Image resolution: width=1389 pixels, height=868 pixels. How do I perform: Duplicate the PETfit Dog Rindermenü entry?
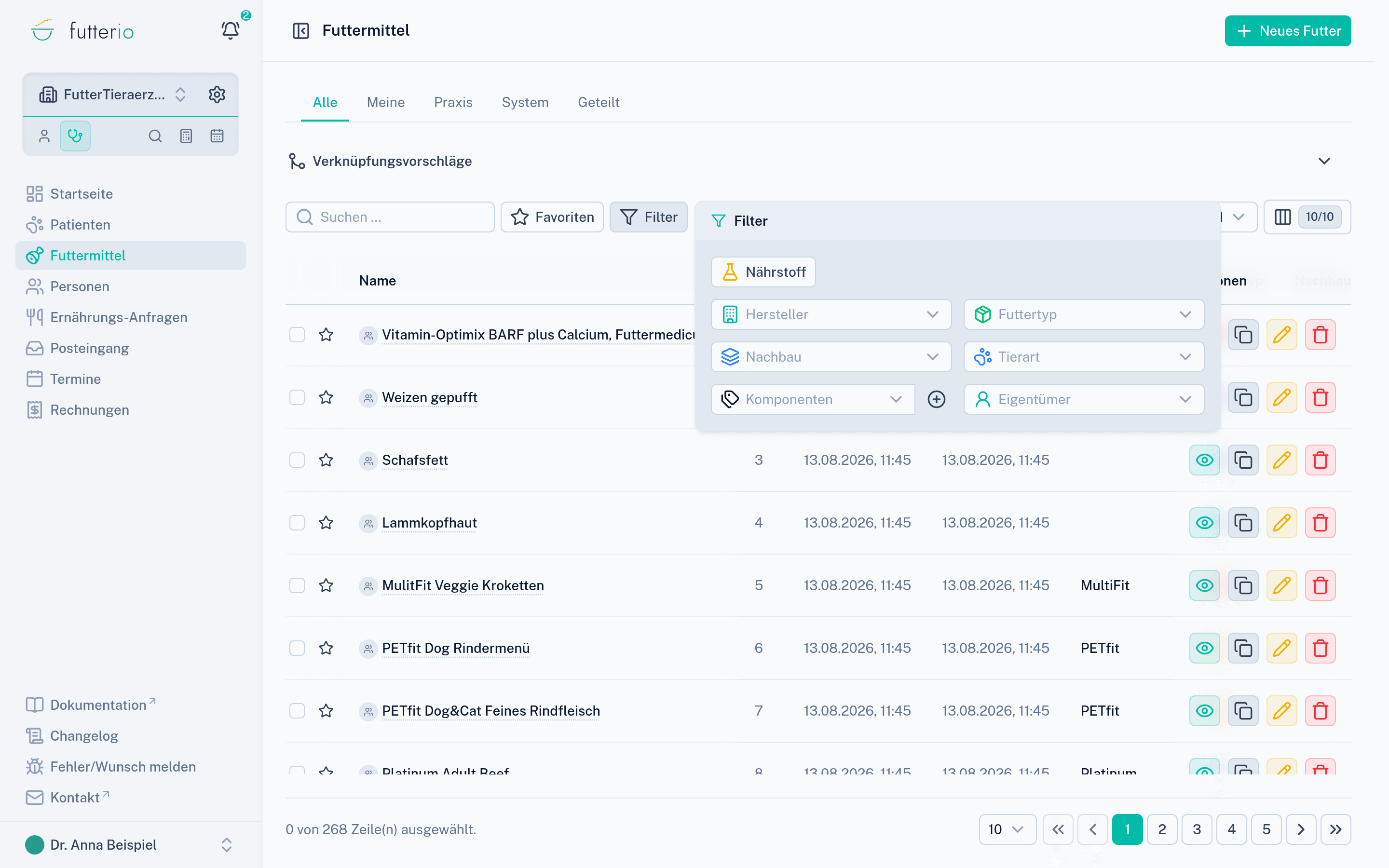pos(1243,648)
